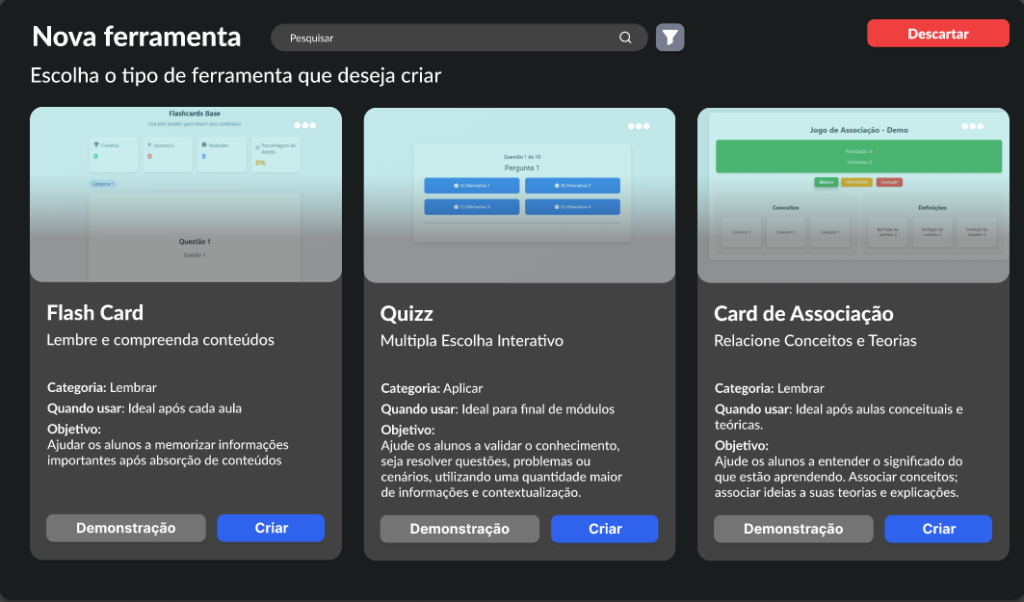Open the Quizz Demonstração
The height and width of the screenshot is (602, 1024).
point(459,528)
